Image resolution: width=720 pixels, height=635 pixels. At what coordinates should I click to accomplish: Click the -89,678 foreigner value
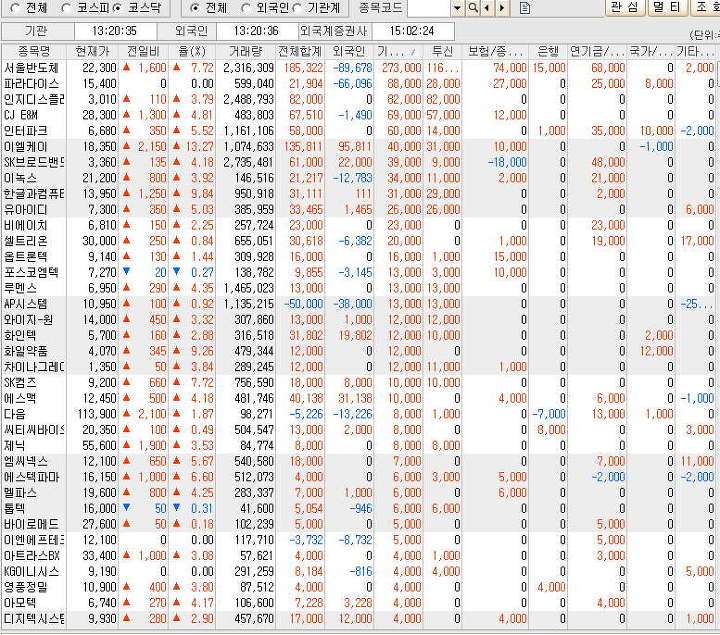pos(353,68)
